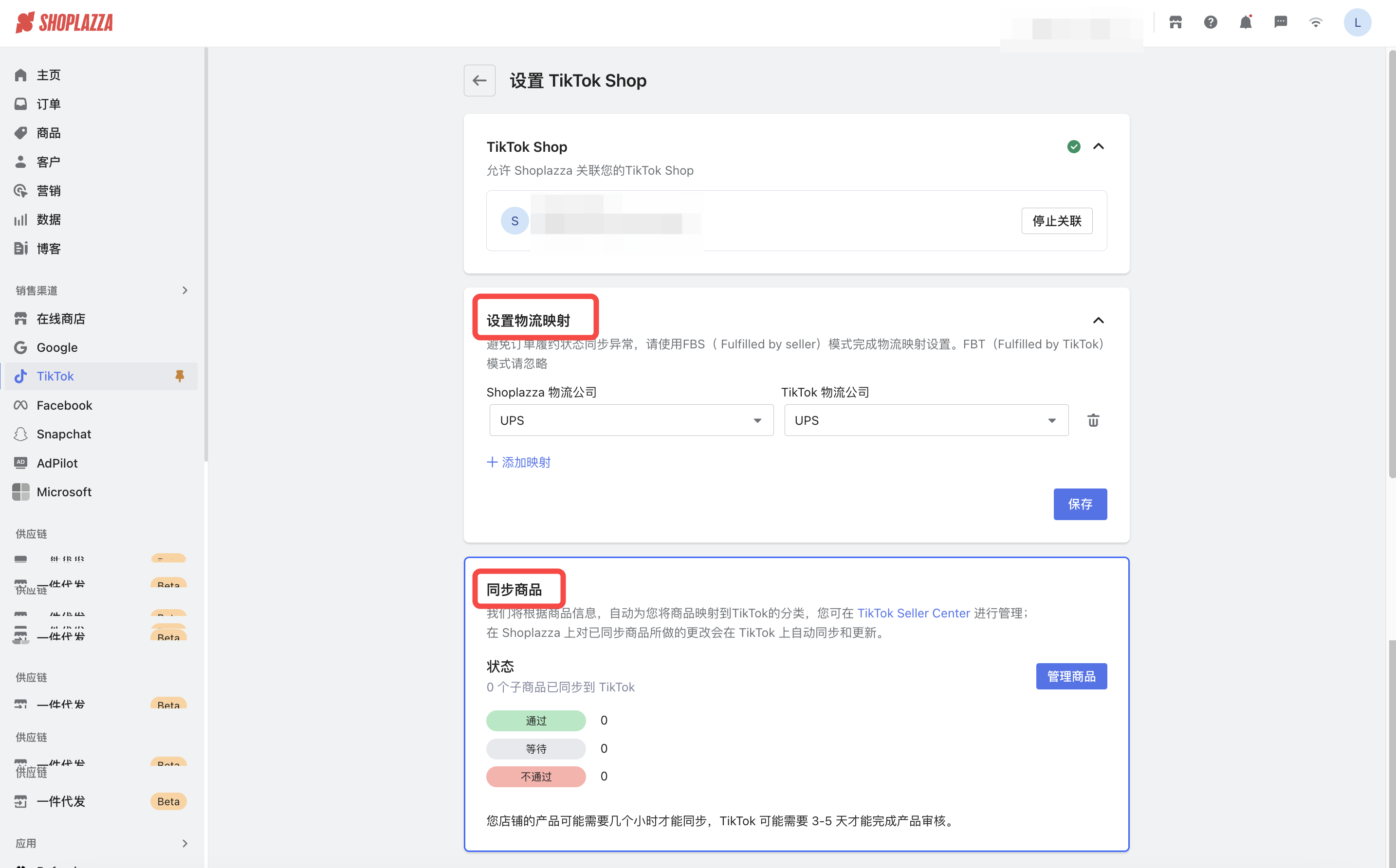Click the green connected checkmark icon
1396x868 pixels.
click(1073, 146)
